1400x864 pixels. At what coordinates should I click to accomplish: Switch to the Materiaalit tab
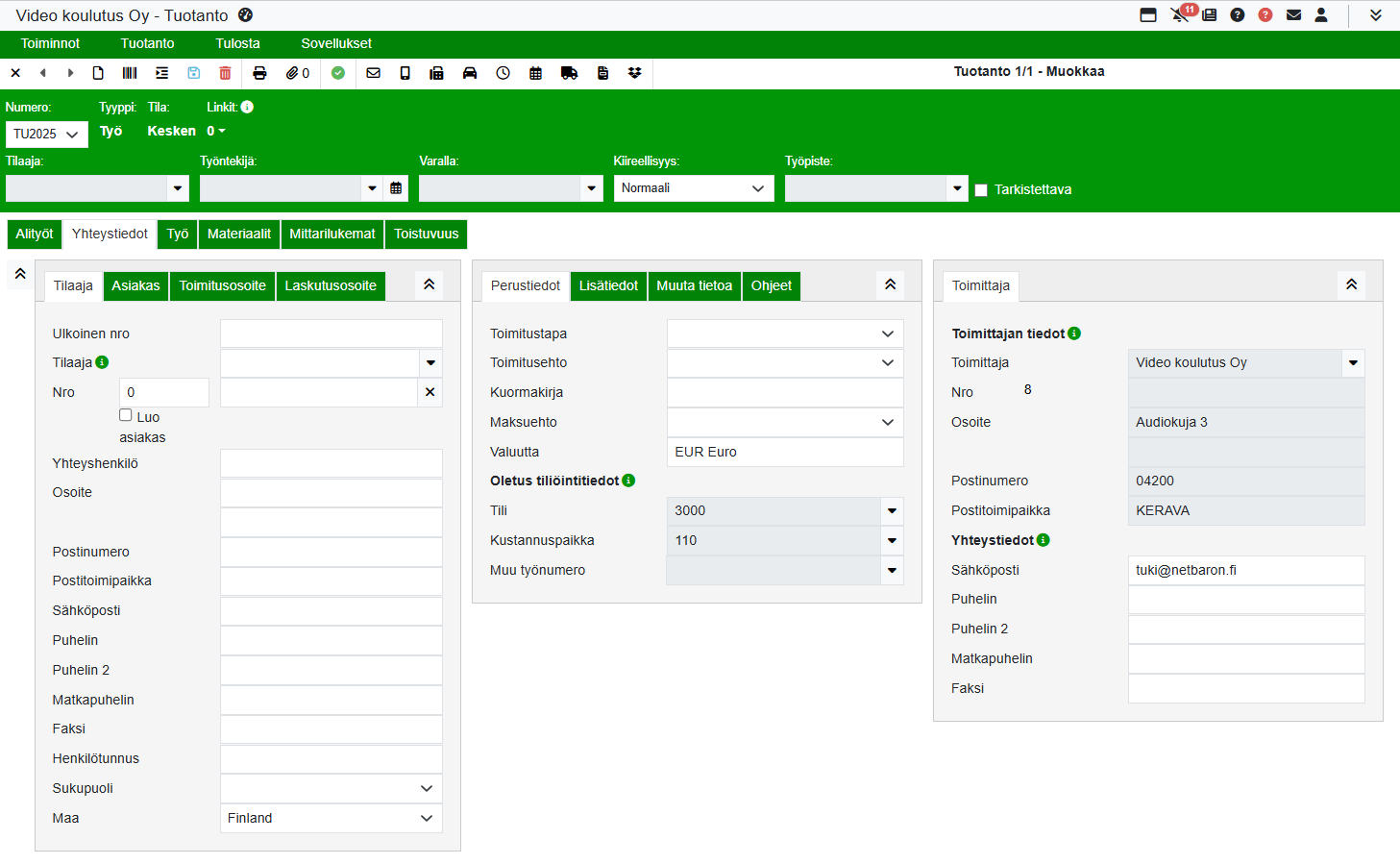(x=239, y=234)
